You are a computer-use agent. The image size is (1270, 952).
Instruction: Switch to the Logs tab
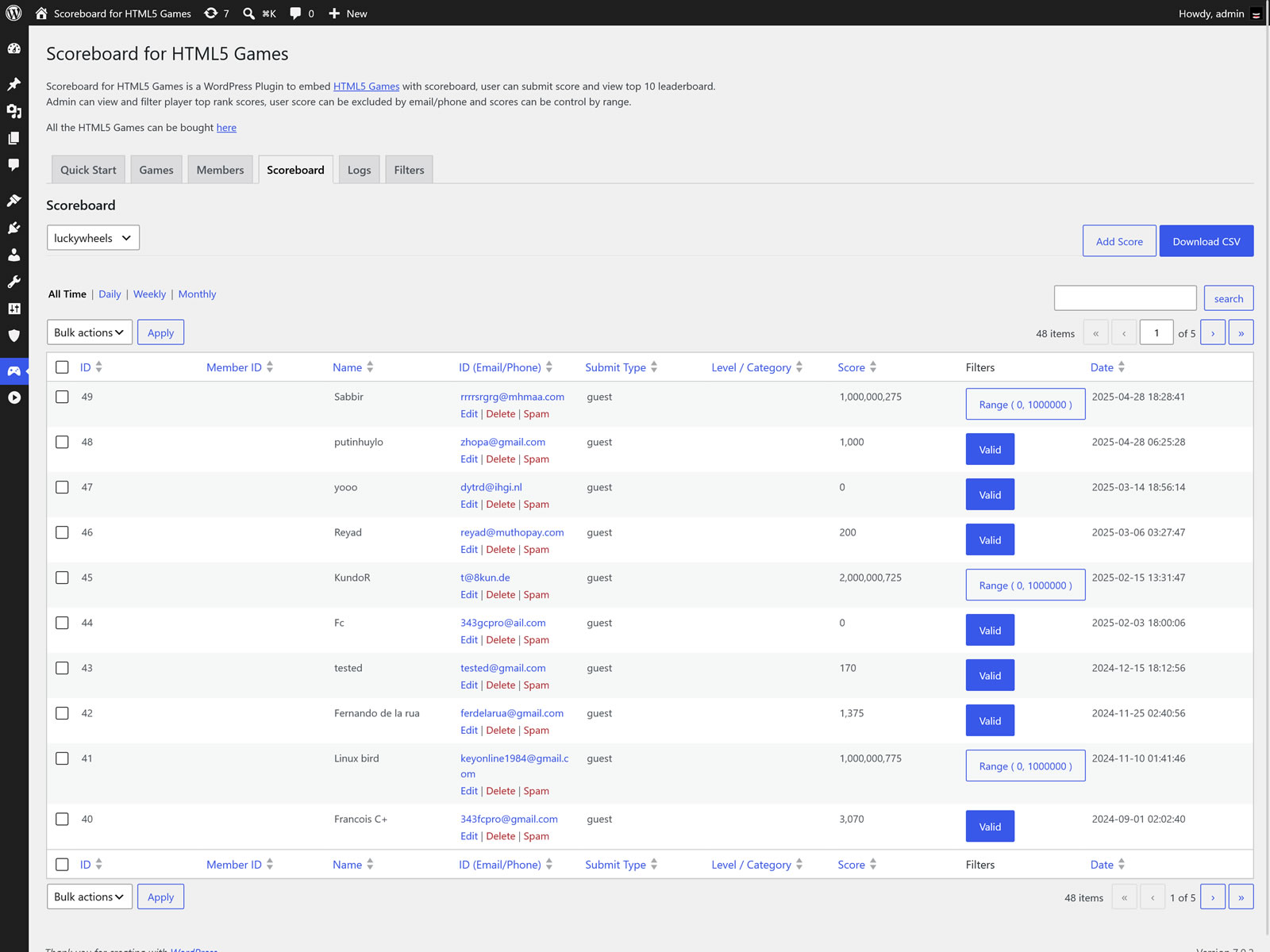(360, 170)
